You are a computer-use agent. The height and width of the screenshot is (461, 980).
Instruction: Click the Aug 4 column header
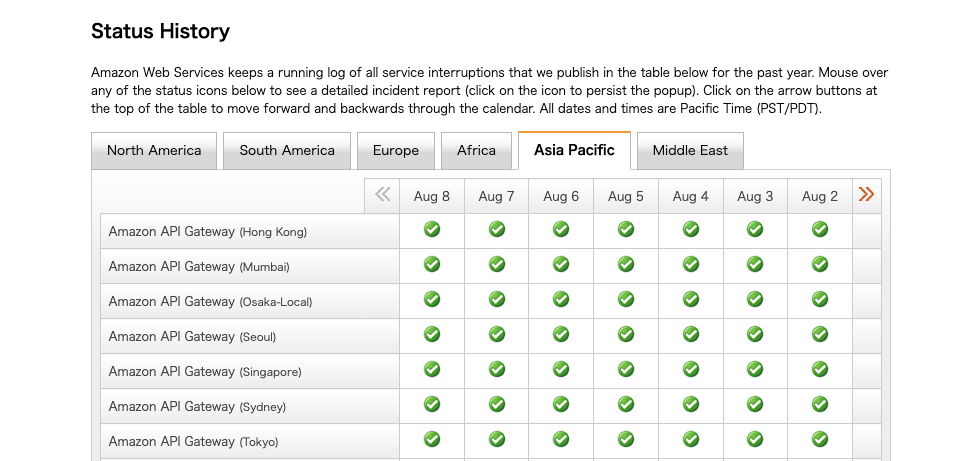(691, 196)
